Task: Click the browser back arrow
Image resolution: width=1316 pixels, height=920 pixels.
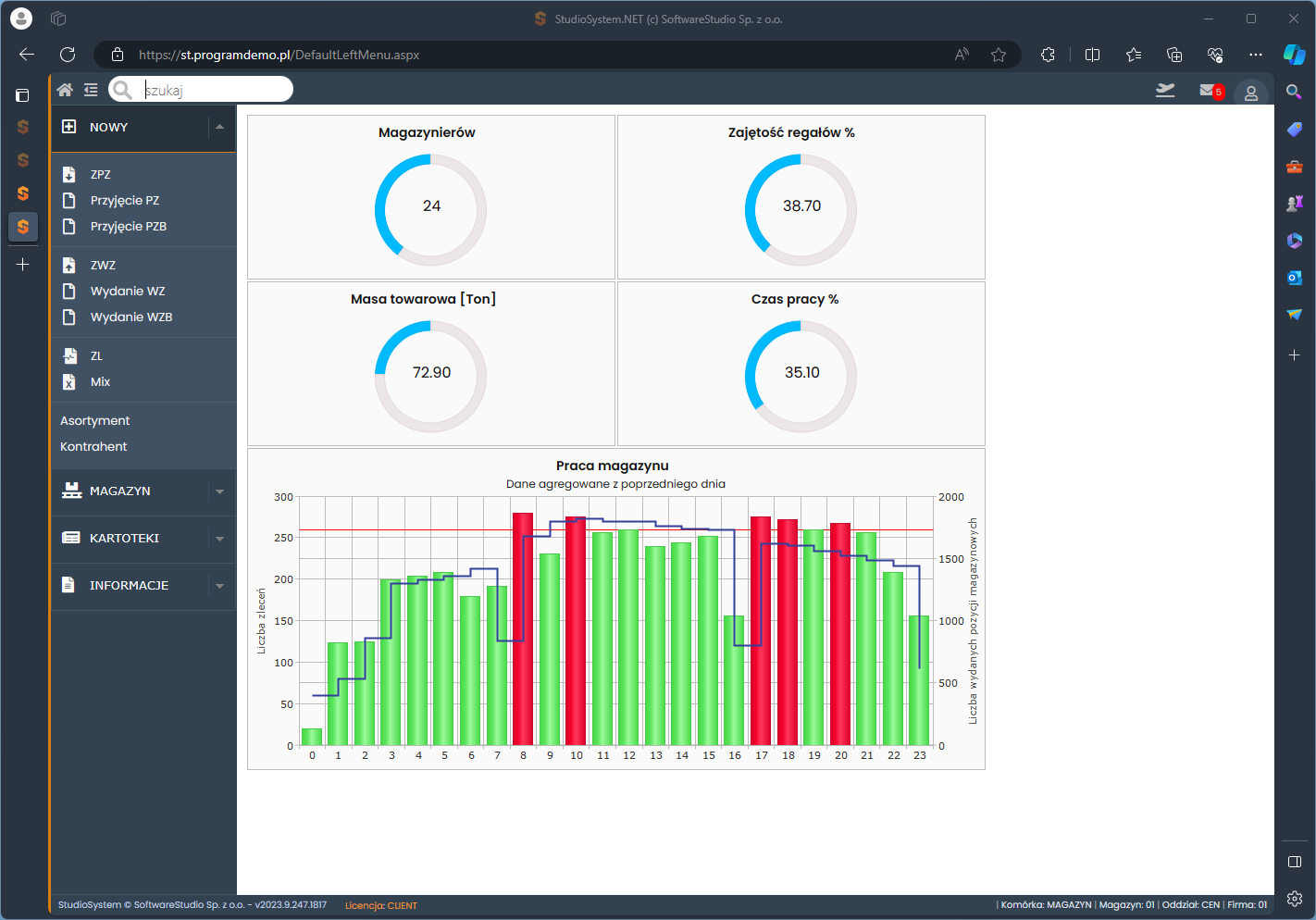Action: pyautogui.click(x=27, y=55)
